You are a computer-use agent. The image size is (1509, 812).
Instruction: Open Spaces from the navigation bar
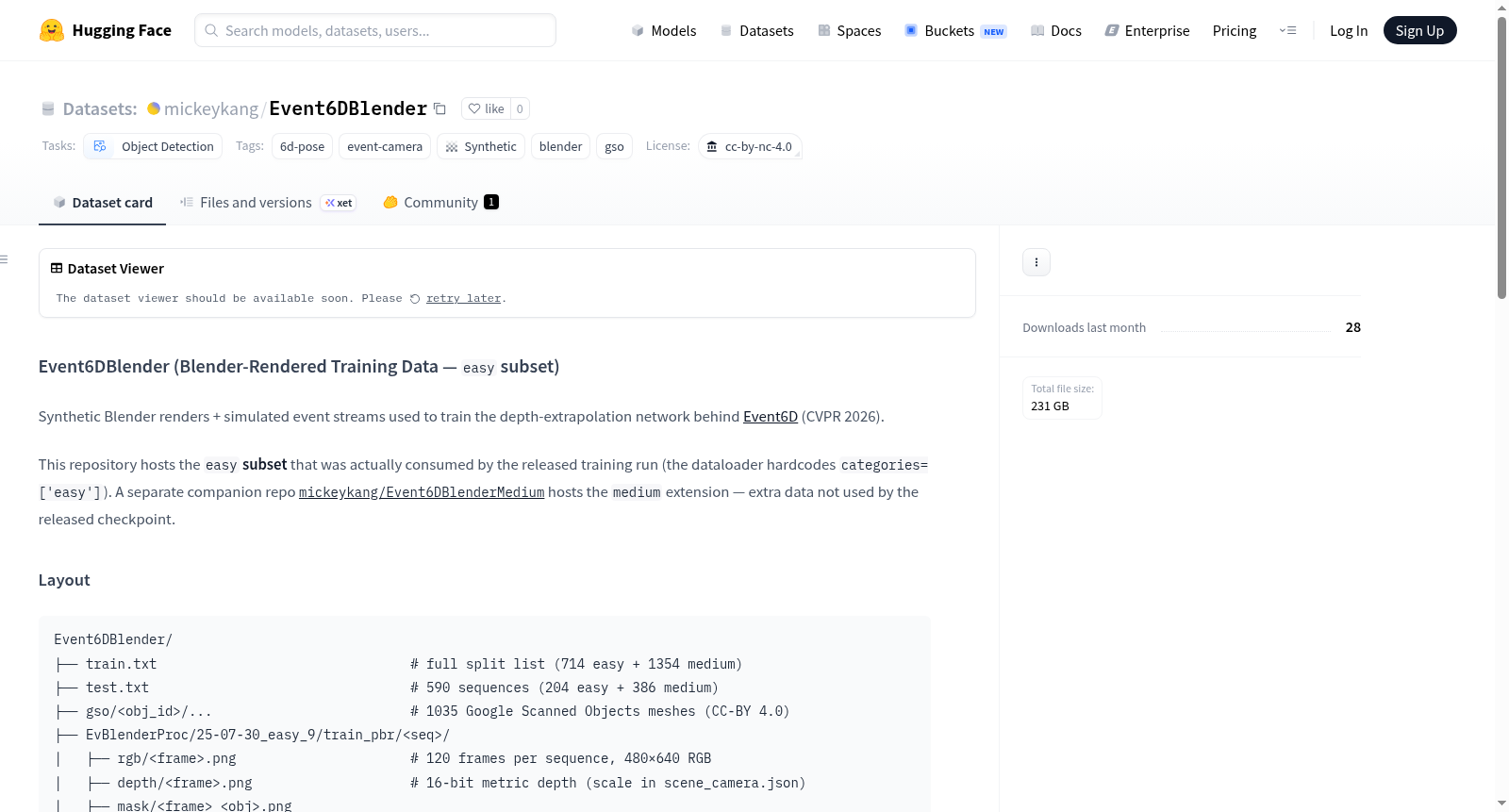850,30
